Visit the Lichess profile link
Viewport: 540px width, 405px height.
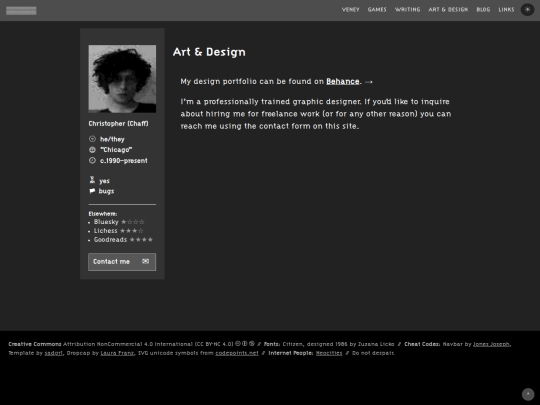[x=105, y=231]
